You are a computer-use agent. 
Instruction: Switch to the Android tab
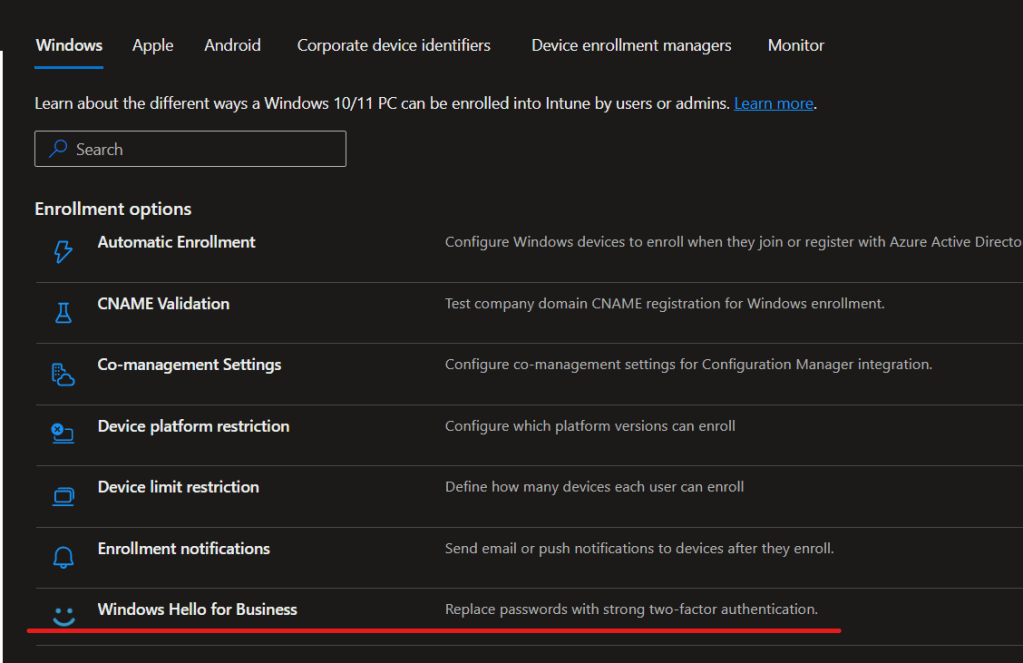[x=232, y=46]
